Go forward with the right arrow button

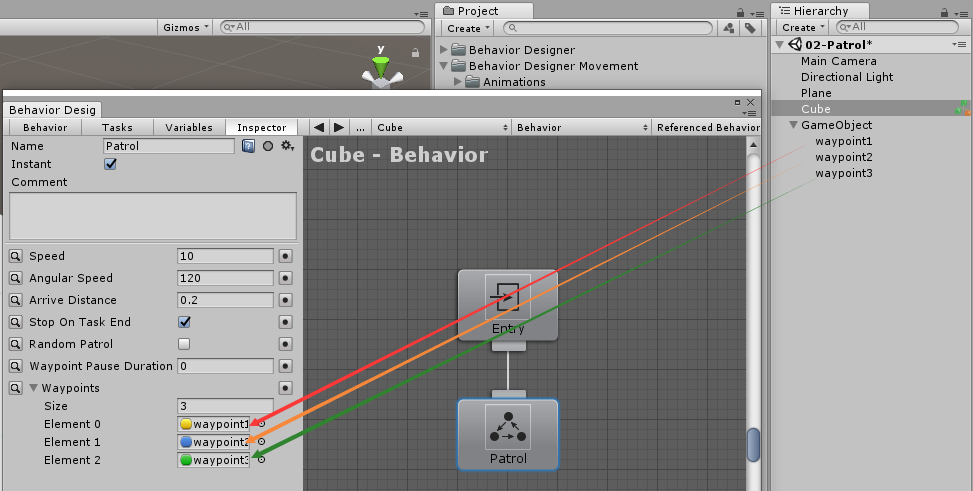339,127
